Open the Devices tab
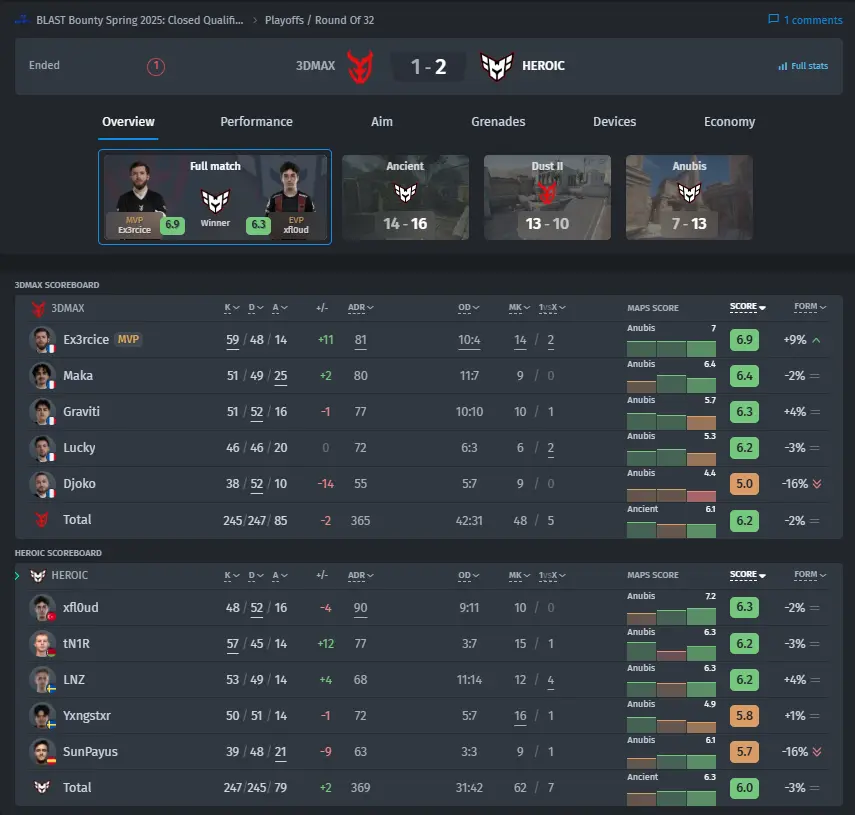Viewport: 855px width, 815px height. click(615, 122)
